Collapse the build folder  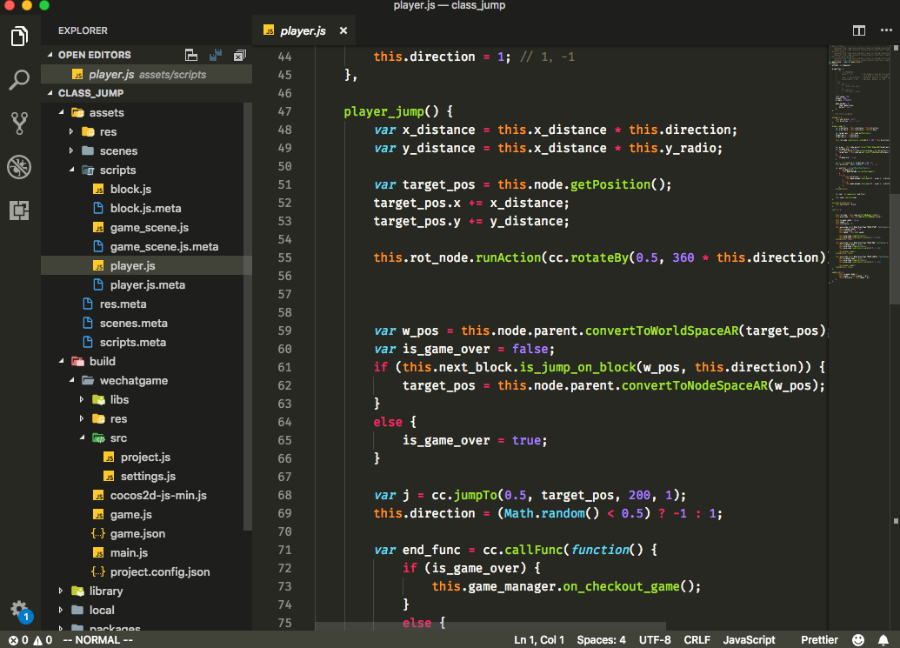(61, 361)
